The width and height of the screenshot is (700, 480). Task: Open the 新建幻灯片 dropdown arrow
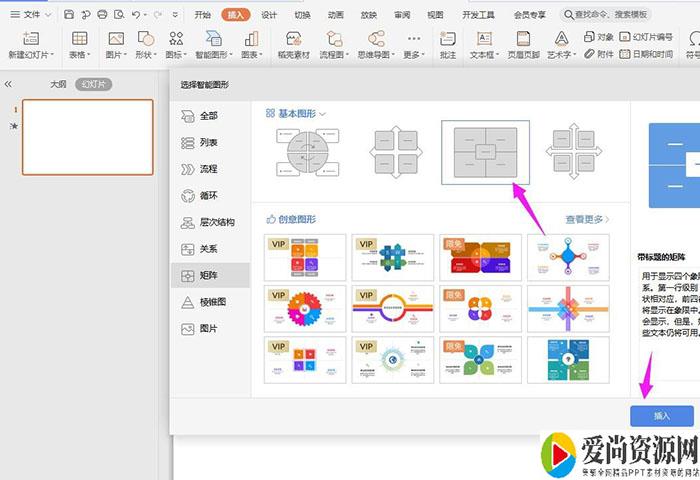(x=55, y=54)
